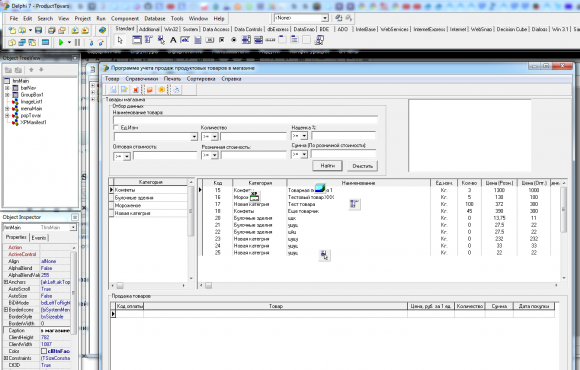Open the component selector dropdown in Object Inspector
Viewport: 580px width, 370px height.
click(73, 227)
